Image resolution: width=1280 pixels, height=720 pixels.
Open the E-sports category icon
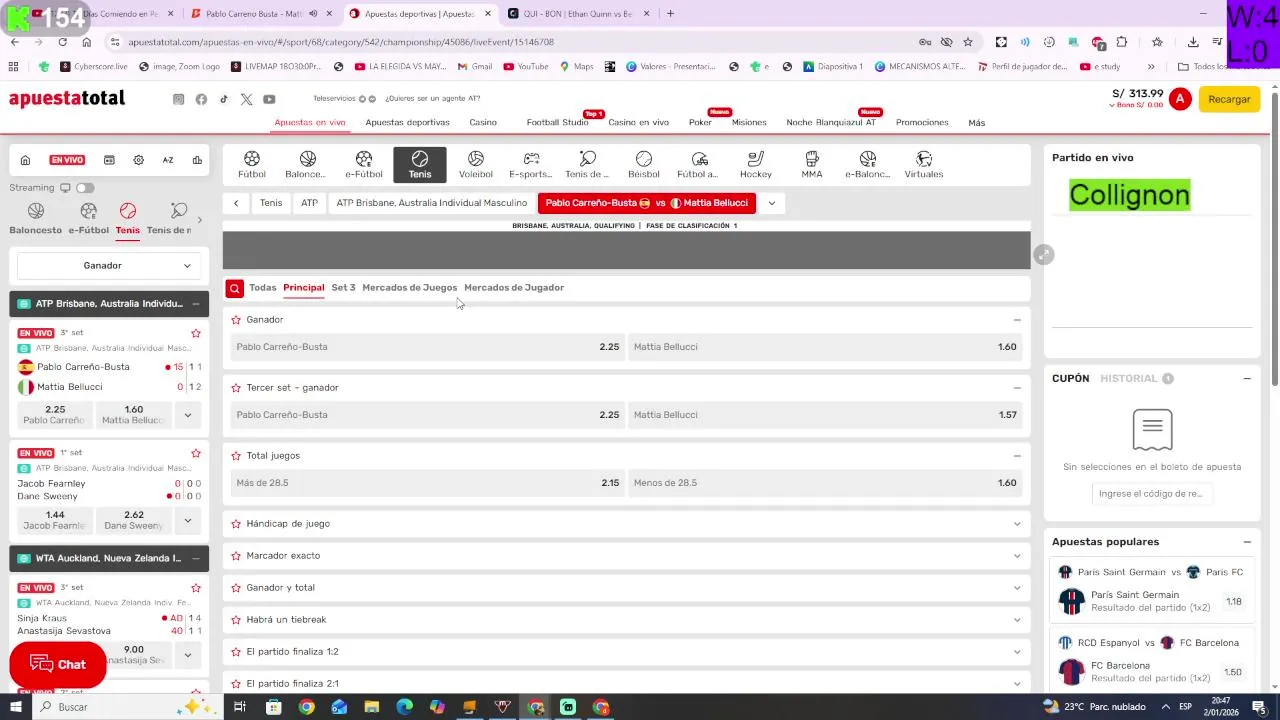[531, 165]
